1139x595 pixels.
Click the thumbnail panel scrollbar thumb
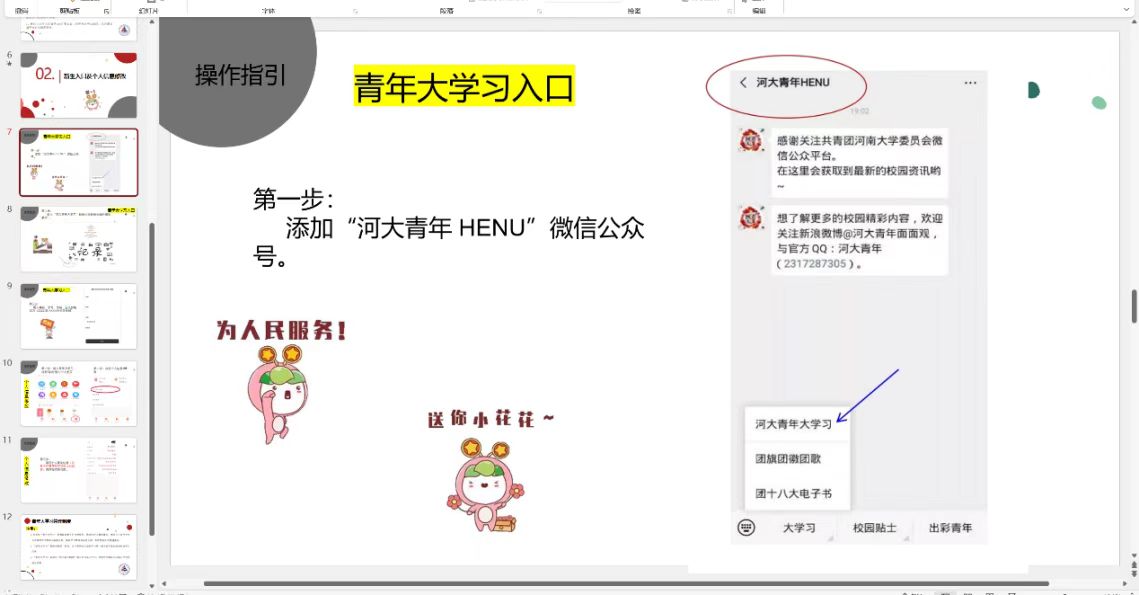pos(152,379)
